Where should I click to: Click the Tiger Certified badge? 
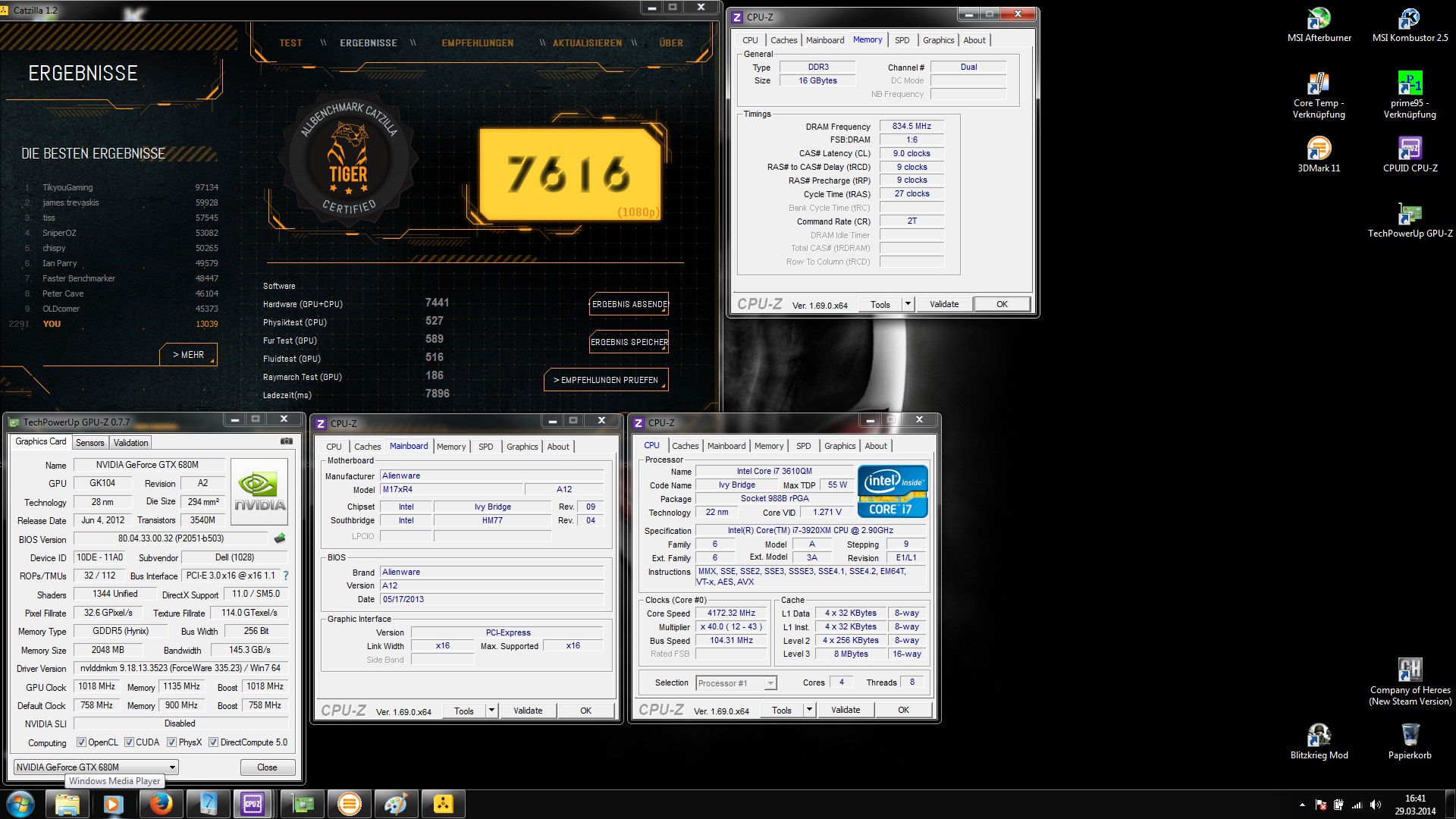(x=348, y=158)
